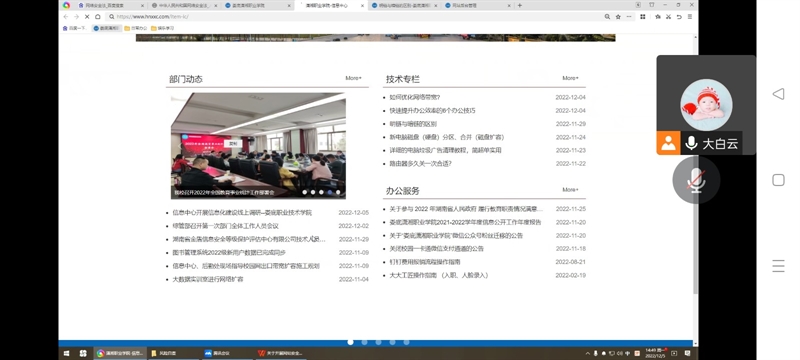Unmute the large round microphone button
800x360 pixels.
(x=696, y=180)
